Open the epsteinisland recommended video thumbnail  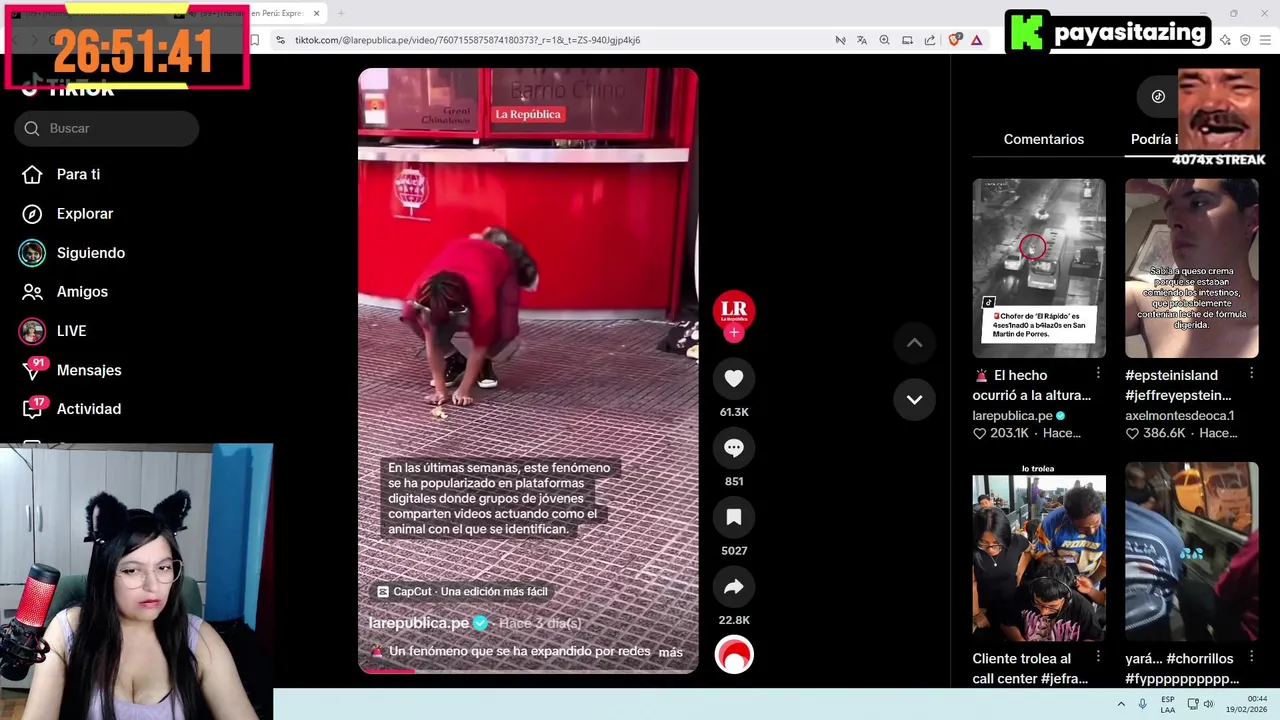(x=1192, y=268)
